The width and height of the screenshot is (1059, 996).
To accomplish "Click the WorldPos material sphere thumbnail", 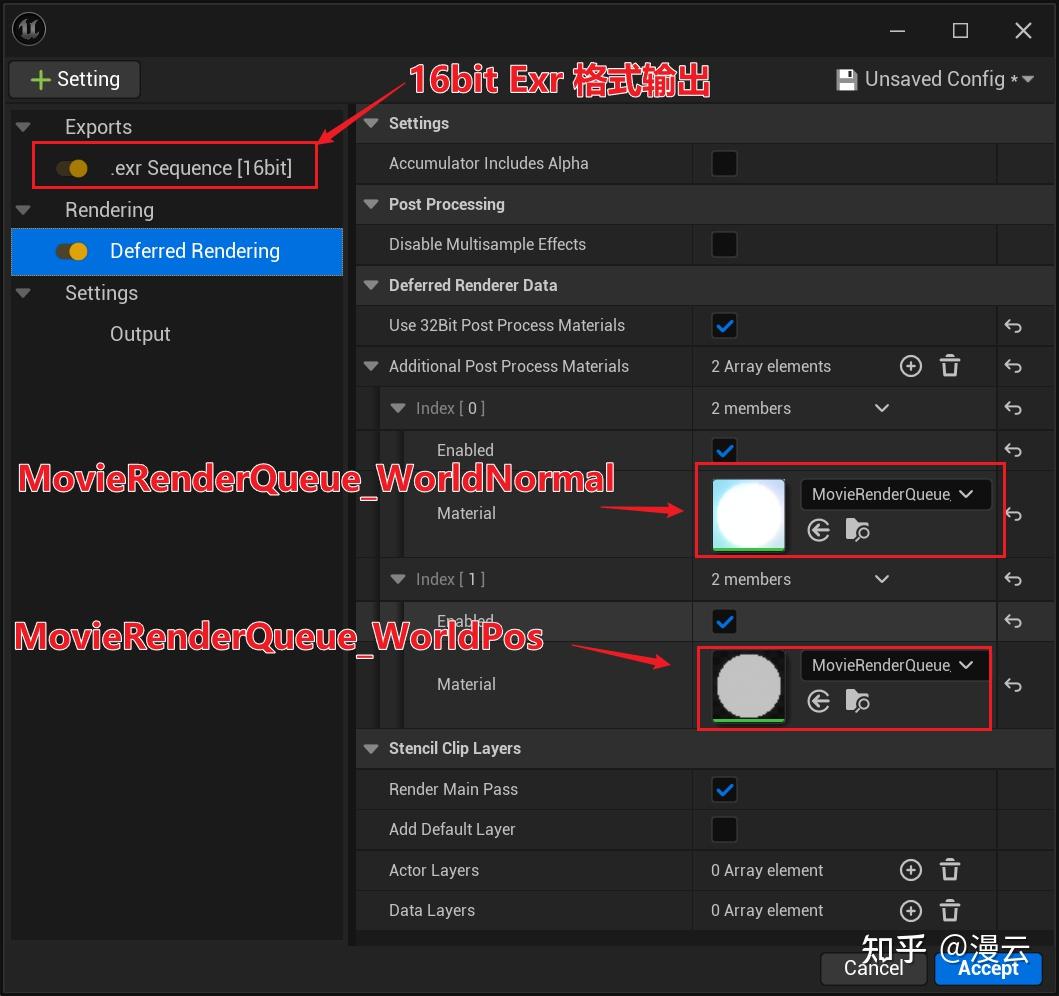I will click(x=748, y=686).
